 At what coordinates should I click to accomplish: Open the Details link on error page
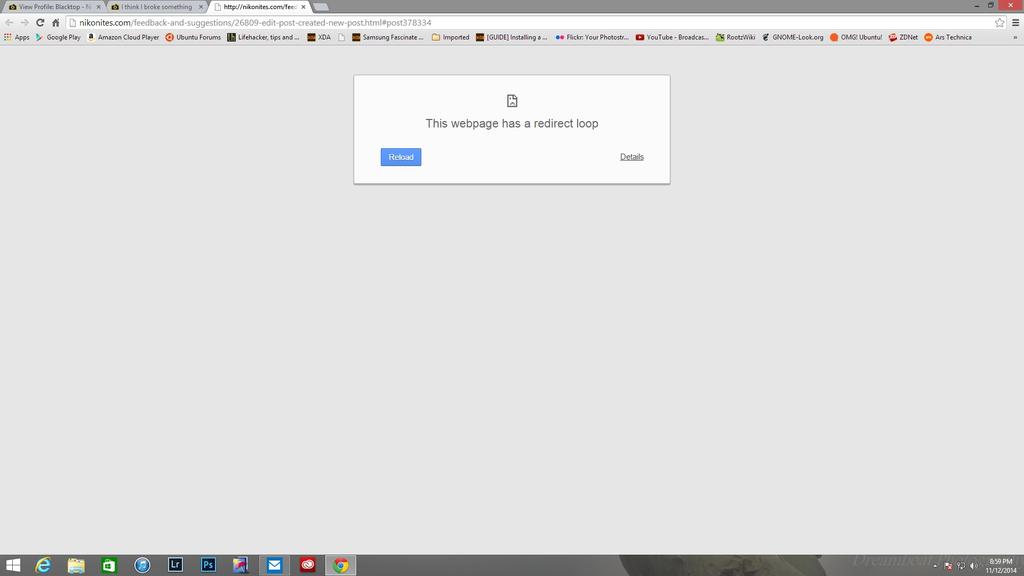coord(631,157)
